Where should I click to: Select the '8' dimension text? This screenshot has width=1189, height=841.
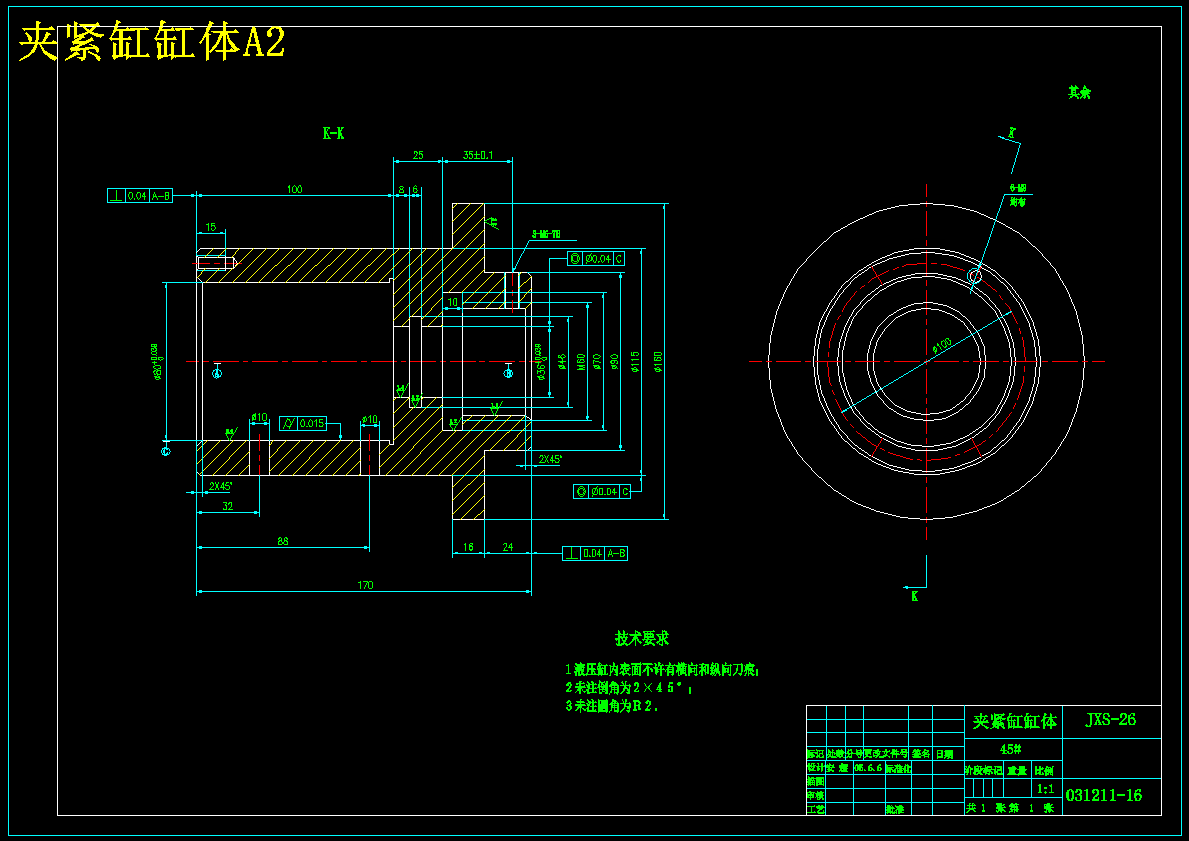[401, 190]
